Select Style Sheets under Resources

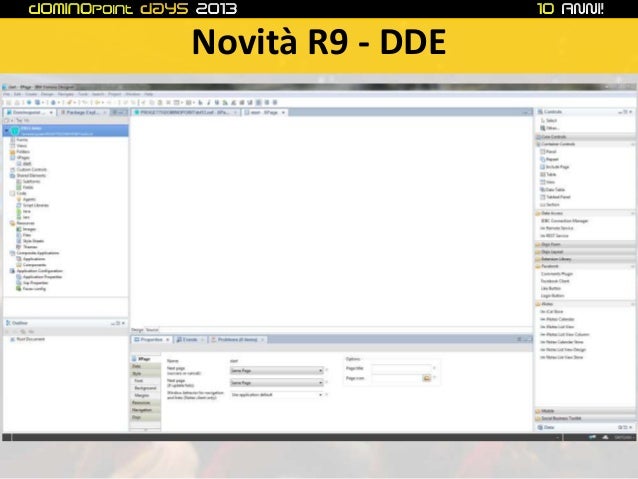[33, 241]
